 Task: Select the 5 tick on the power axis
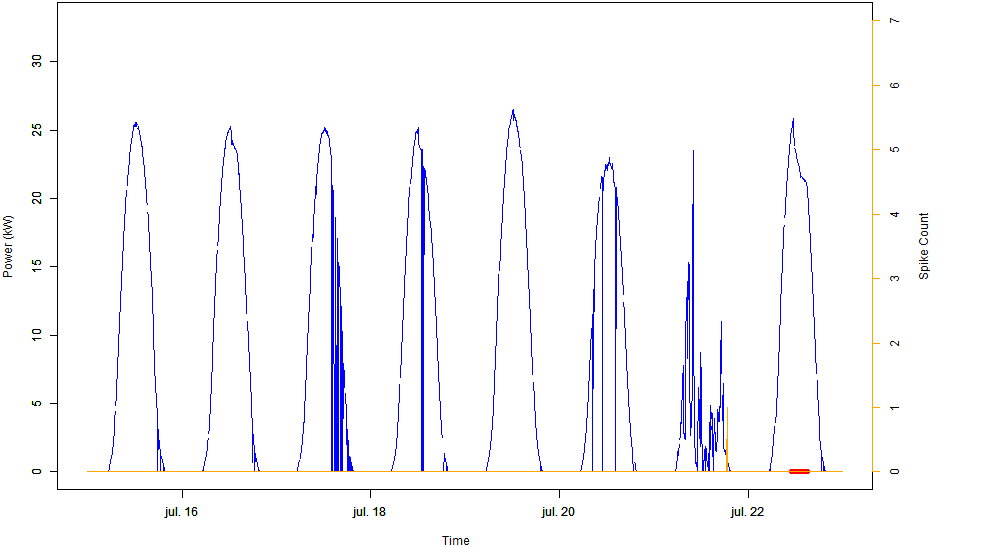[x=39, y=404]
